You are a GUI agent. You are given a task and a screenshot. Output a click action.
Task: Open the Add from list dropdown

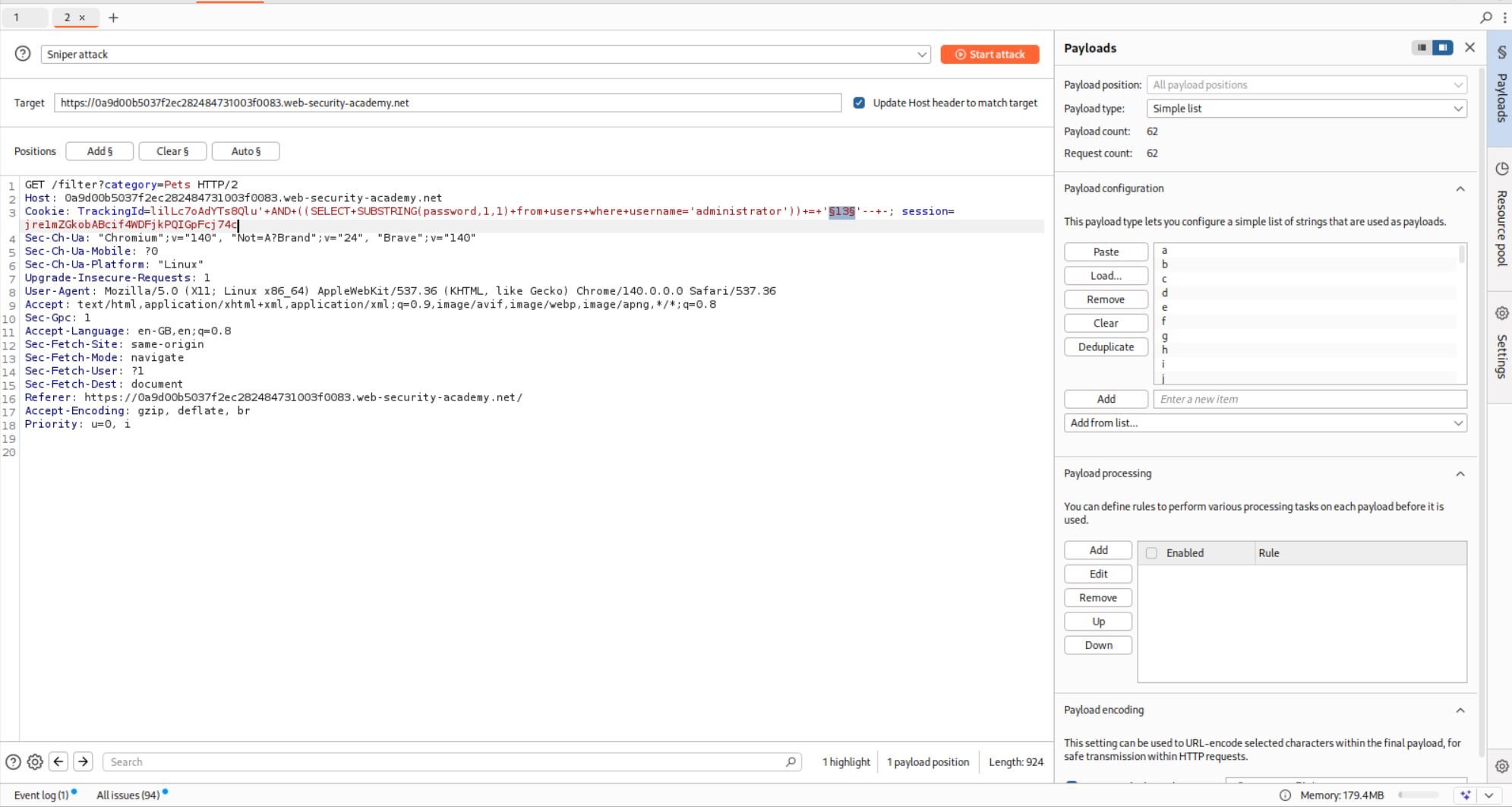pos(1457,423)
